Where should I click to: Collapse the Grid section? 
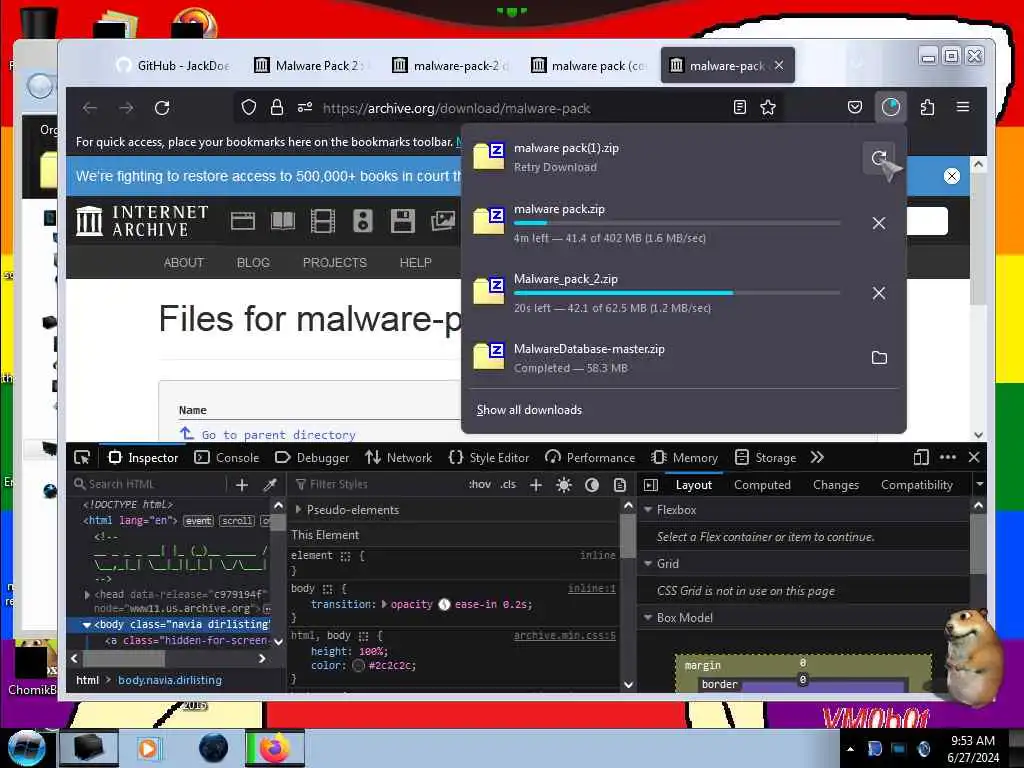coord(648,563)
